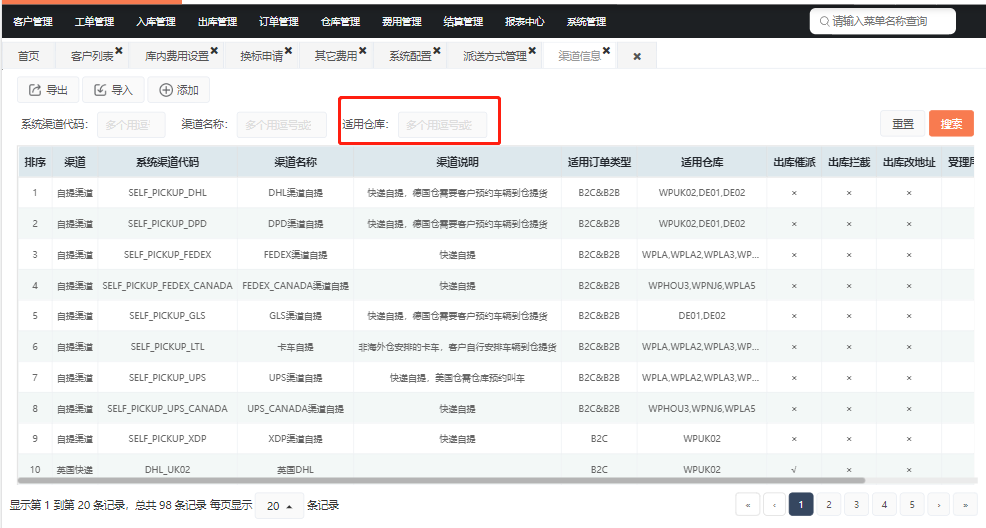
Task: Click the 导入 import button
Action: [113, 90]
